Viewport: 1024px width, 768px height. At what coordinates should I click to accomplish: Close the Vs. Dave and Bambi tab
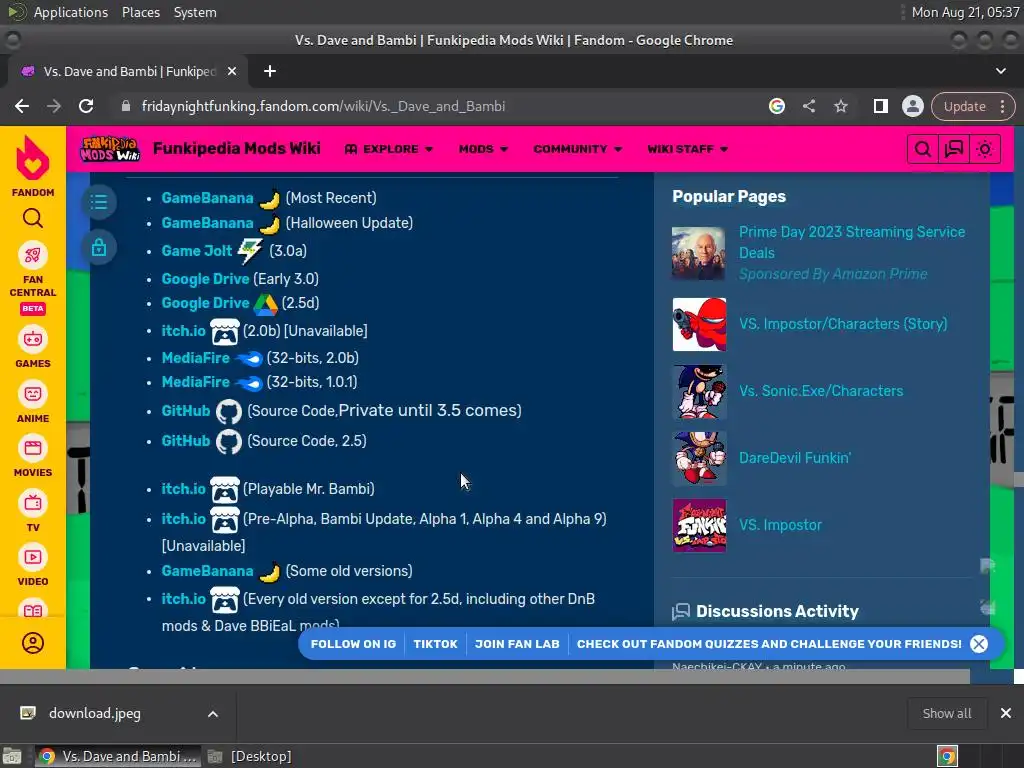(x=232, y=71)
